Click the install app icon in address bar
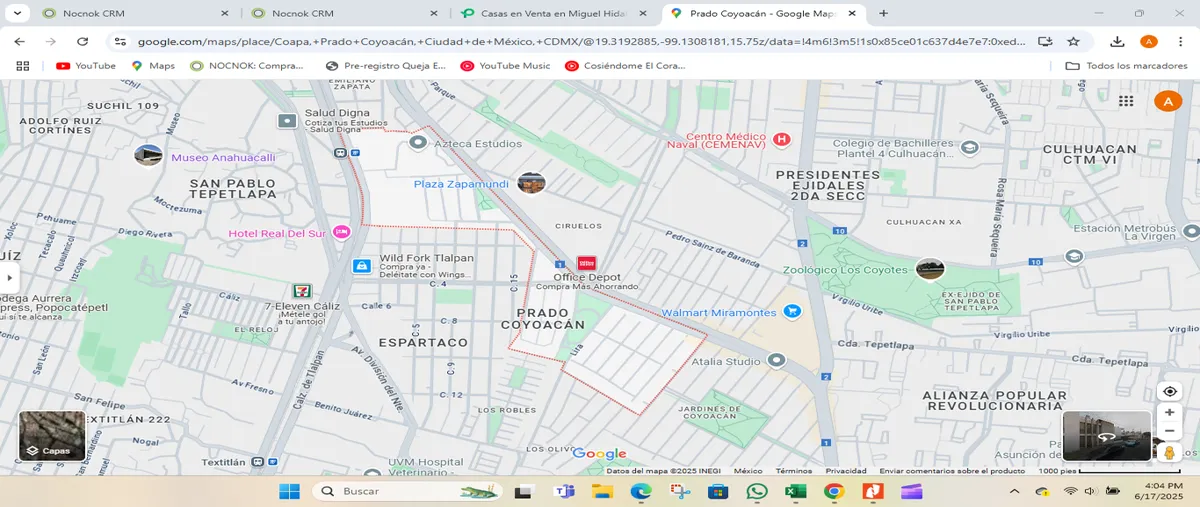Viewport: 1200px width, 507px height. click(1045, 41)
